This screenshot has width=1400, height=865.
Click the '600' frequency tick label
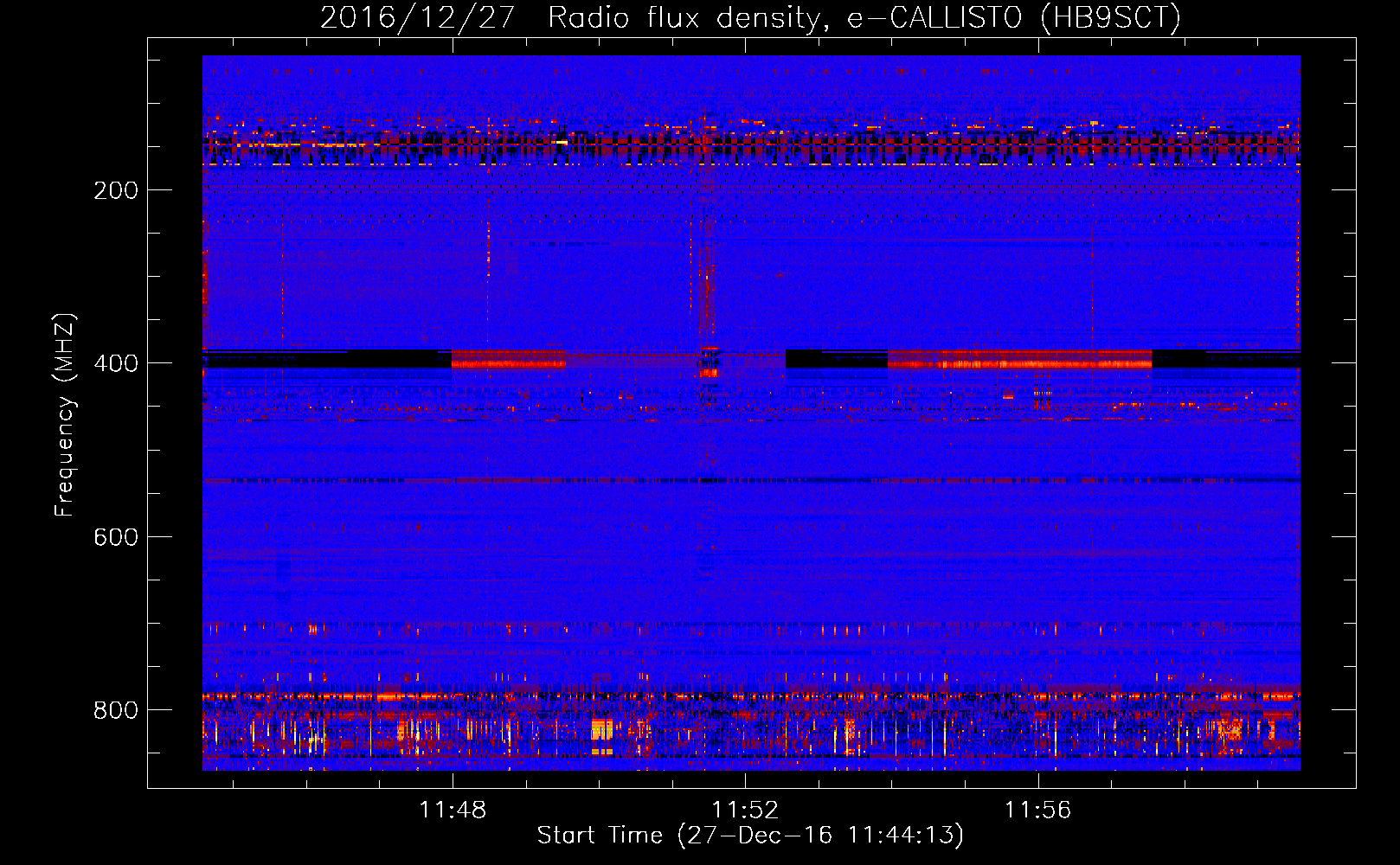116,537
